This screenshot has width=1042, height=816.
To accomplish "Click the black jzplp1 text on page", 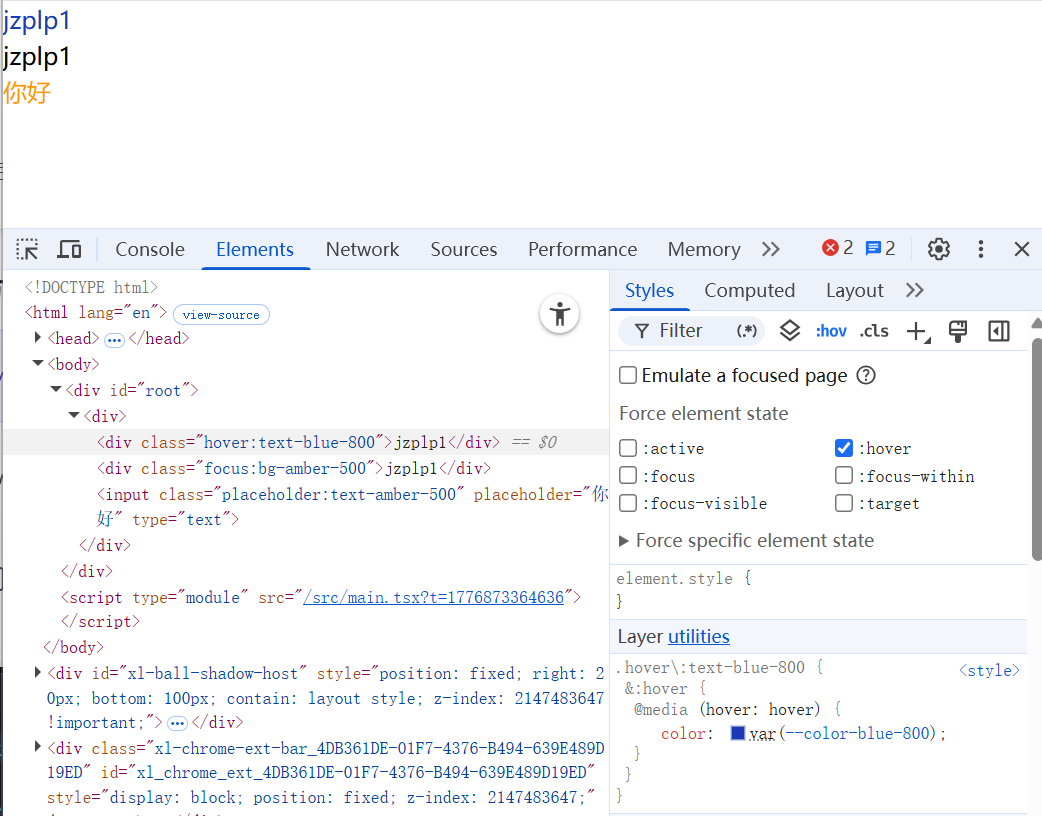I will click(36, 56).
